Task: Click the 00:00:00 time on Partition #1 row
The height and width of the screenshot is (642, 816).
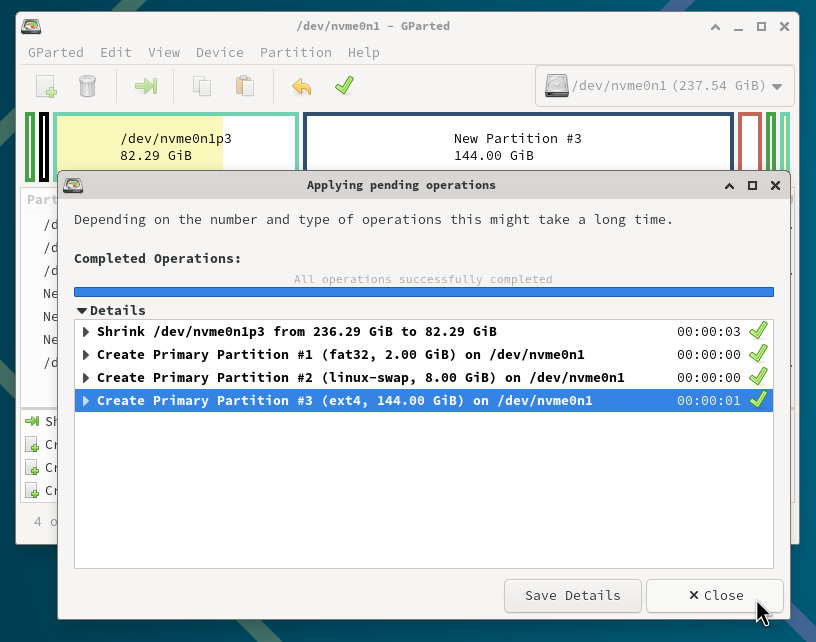Action: click(x=708, y=355)
